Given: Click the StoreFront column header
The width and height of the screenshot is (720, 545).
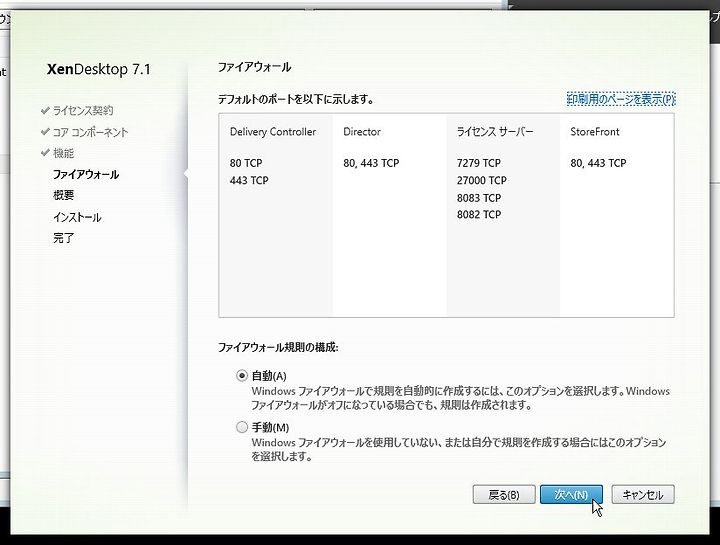Looking at the screenshot, I should 595,132.
